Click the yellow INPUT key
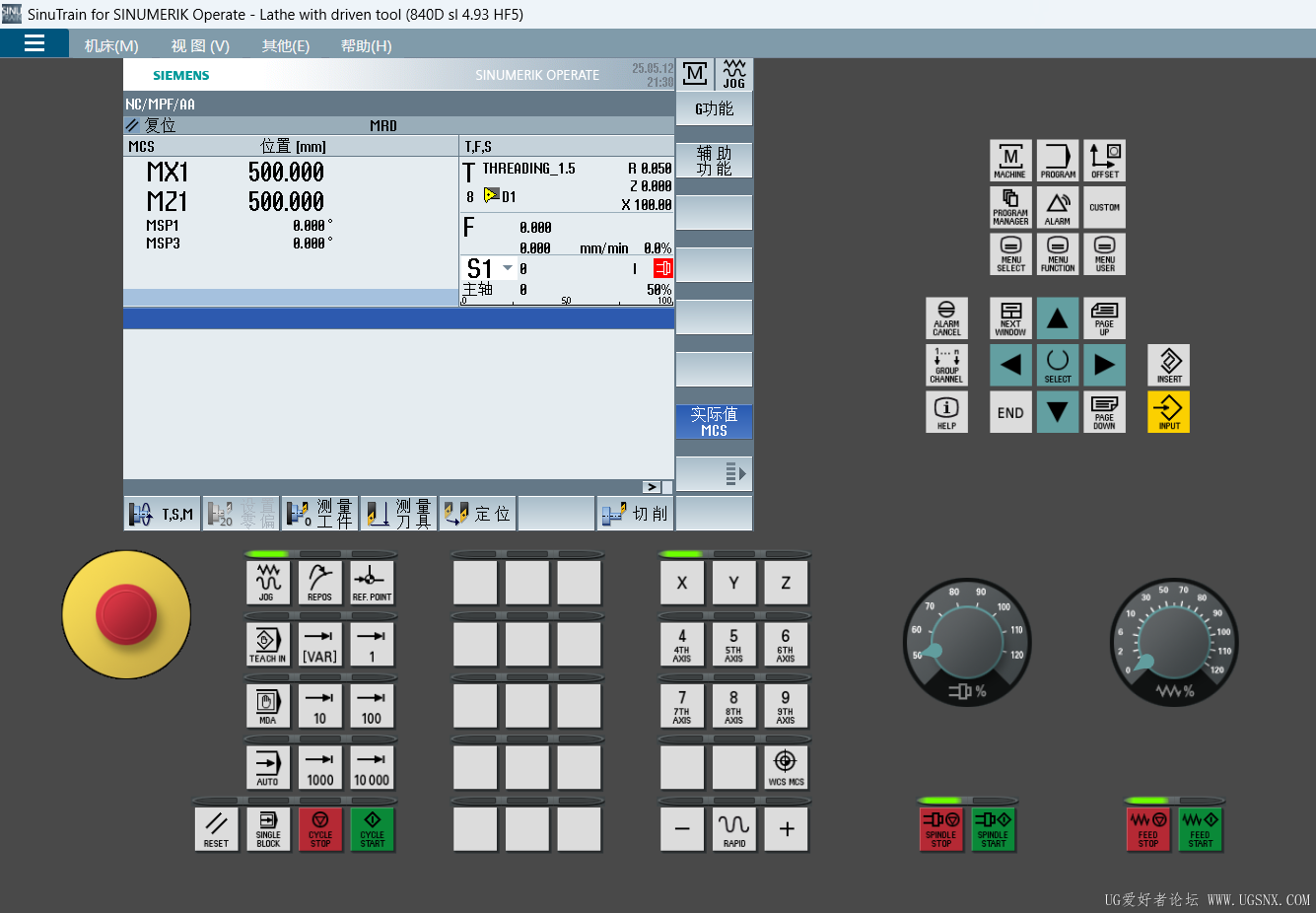The width and height of the screenshot is (1316, 913). pos(1169,412)
